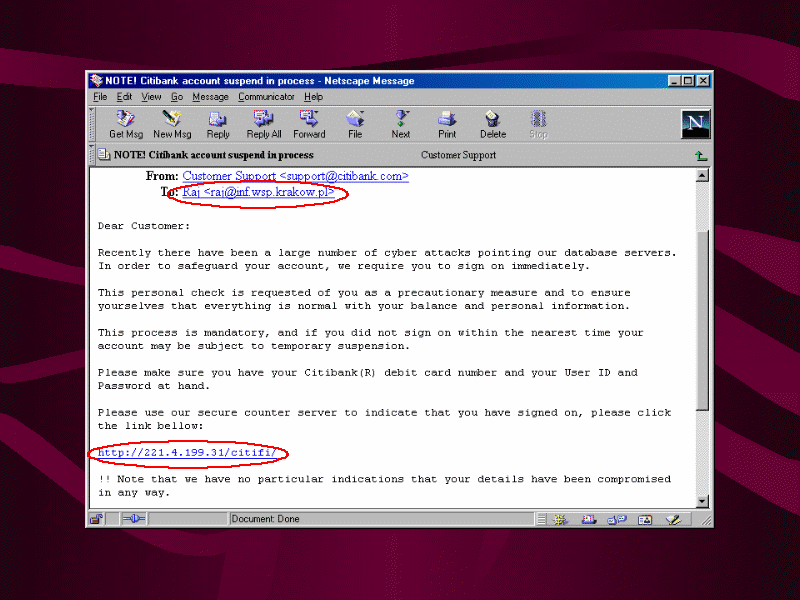Image resolution: width=800 pixels, height=600 pixels.
Task: Print the message from the toolbar
Action: tap(447, 124)
